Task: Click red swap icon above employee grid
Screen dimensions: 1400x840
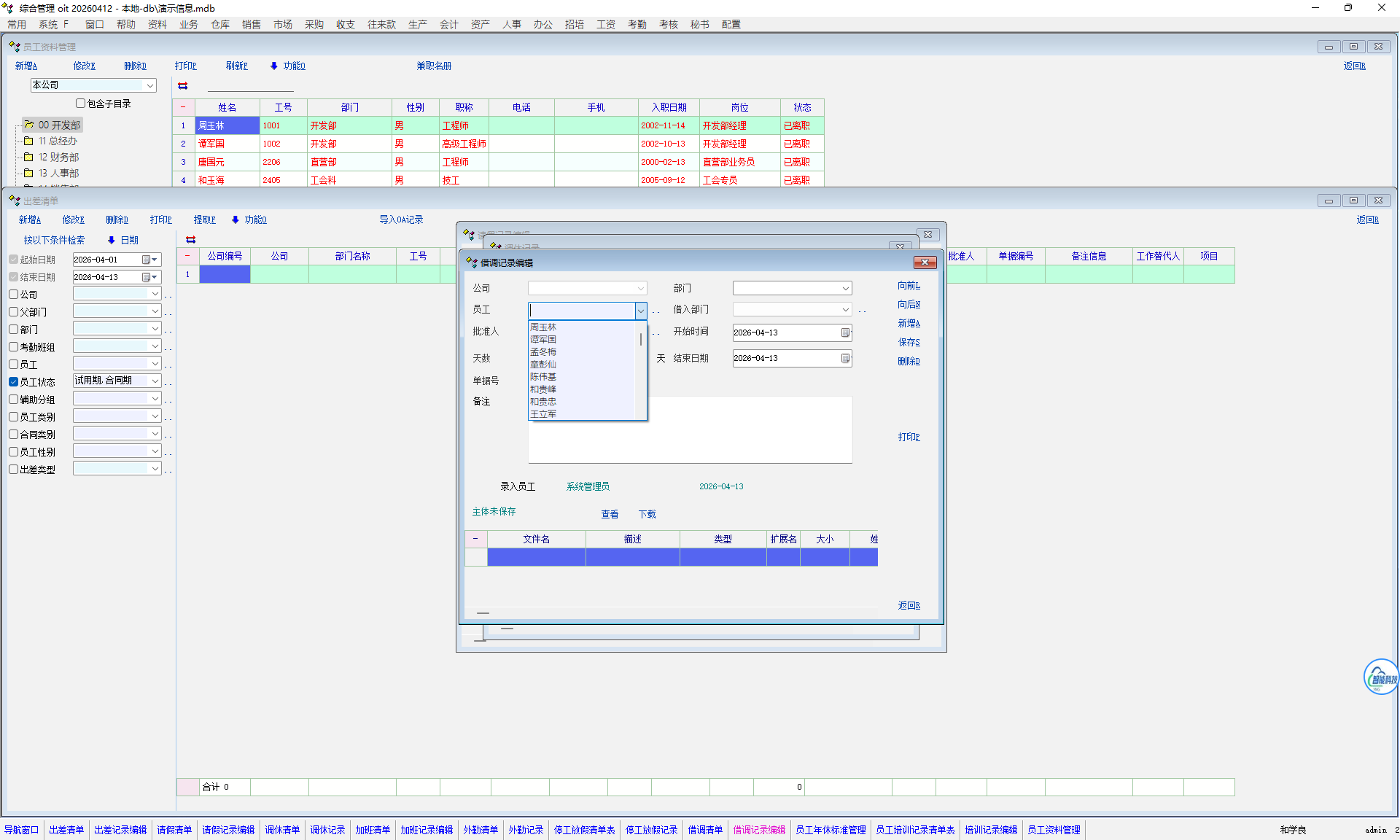Action: 183,86
